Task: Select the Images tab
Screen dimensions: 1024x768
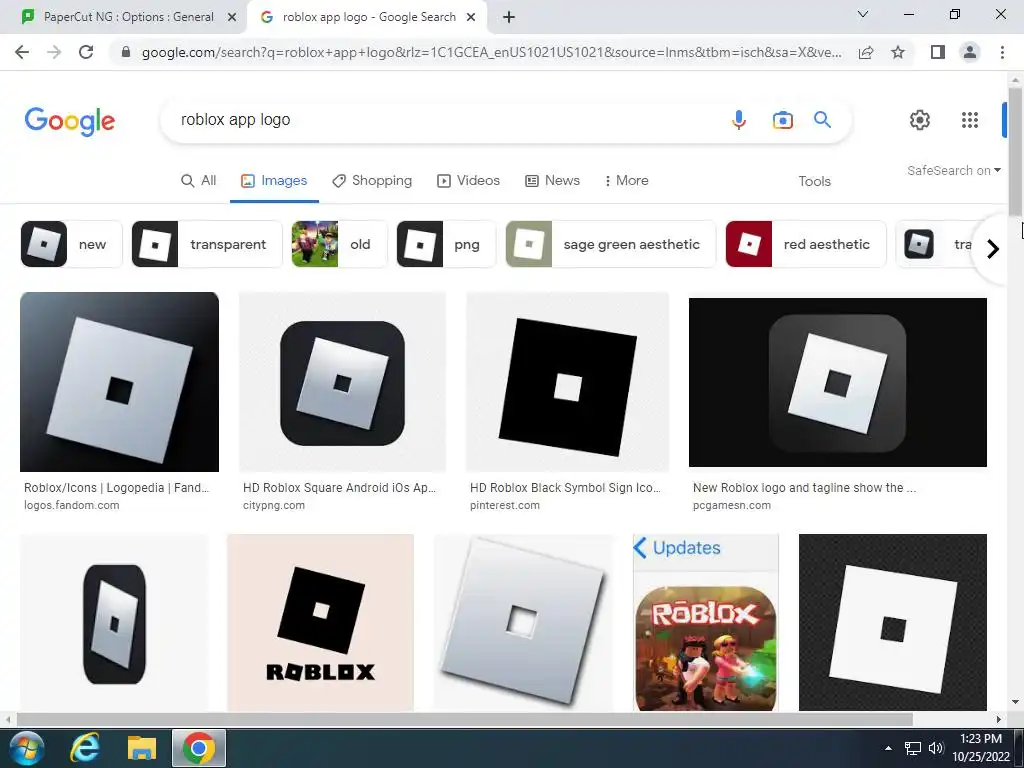Action: [274, 180]
